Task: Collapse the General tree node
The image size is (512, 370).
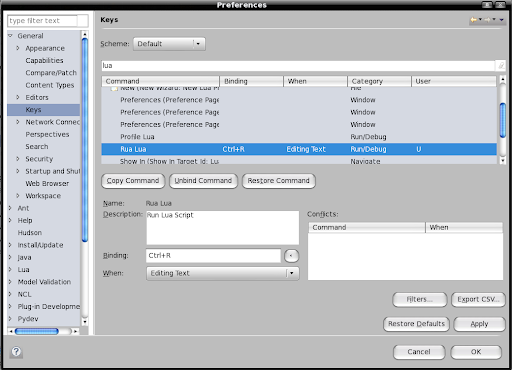Action: point(10,36)
